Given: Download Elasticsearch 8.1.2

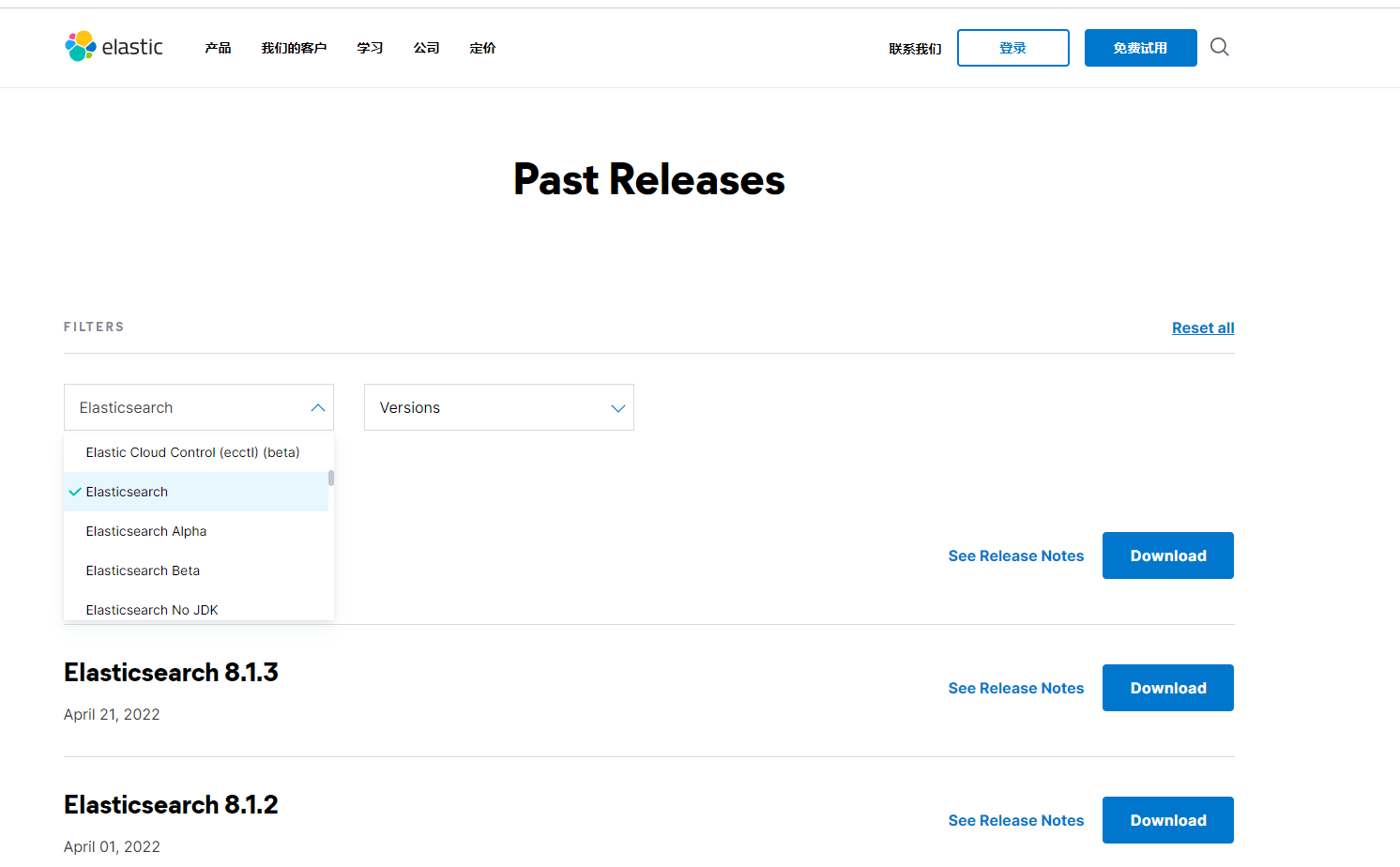Looking at the screenshot, I should tap(1168, 820).
